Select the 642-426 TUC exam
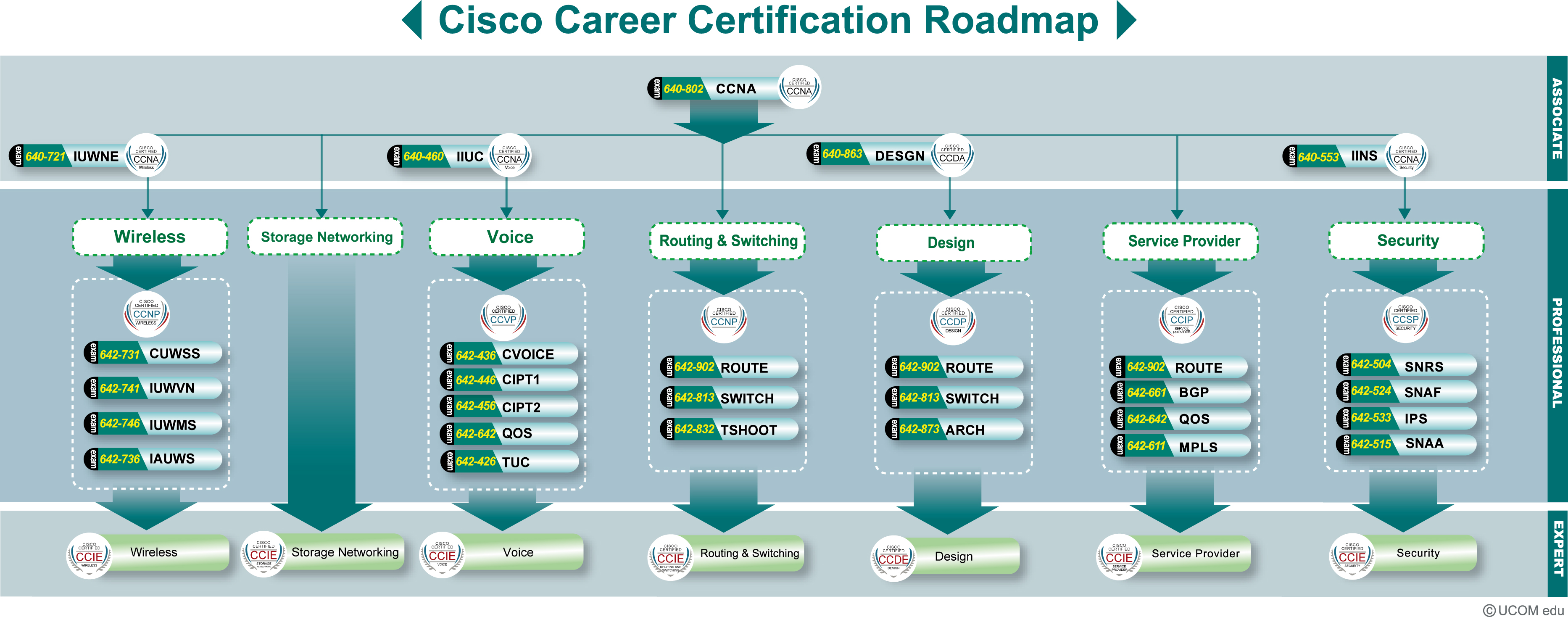This screenshot has height=617, width=1568. tap(509, 462)
